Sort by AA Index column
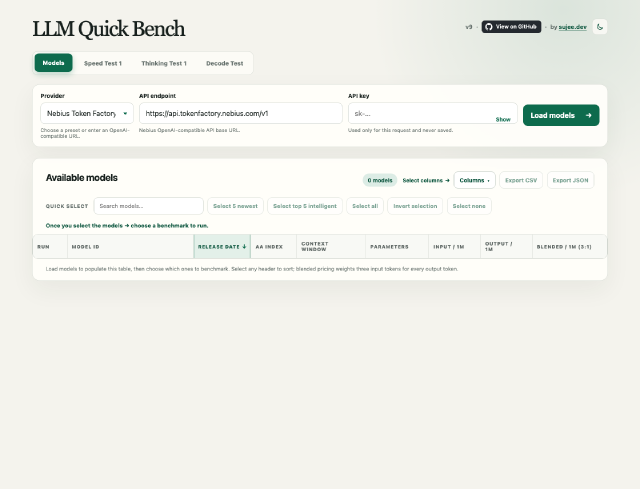This screenshot has height=489, width=640. click(273, 247)
